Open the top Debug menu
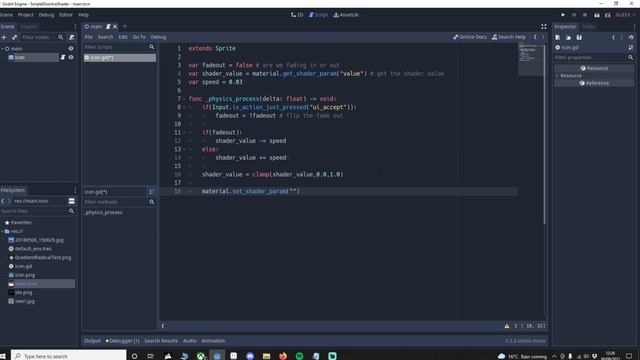Viewport: 640px width, 360px height. [47, 15]
